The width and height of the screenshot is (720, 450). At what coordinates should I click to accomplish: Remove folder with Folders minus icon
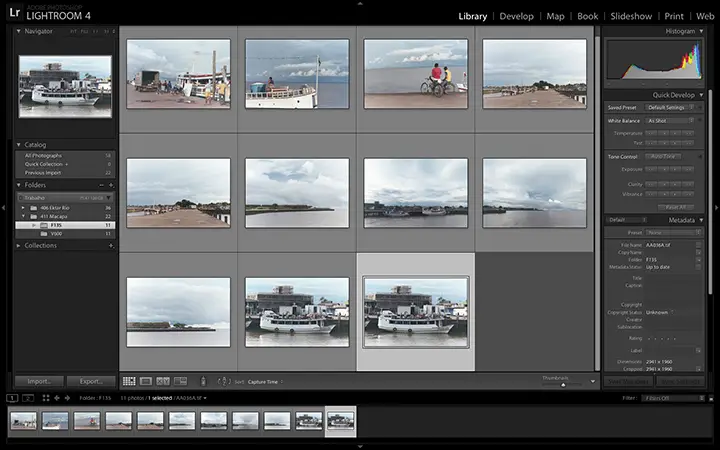click(x=101, y=185)
